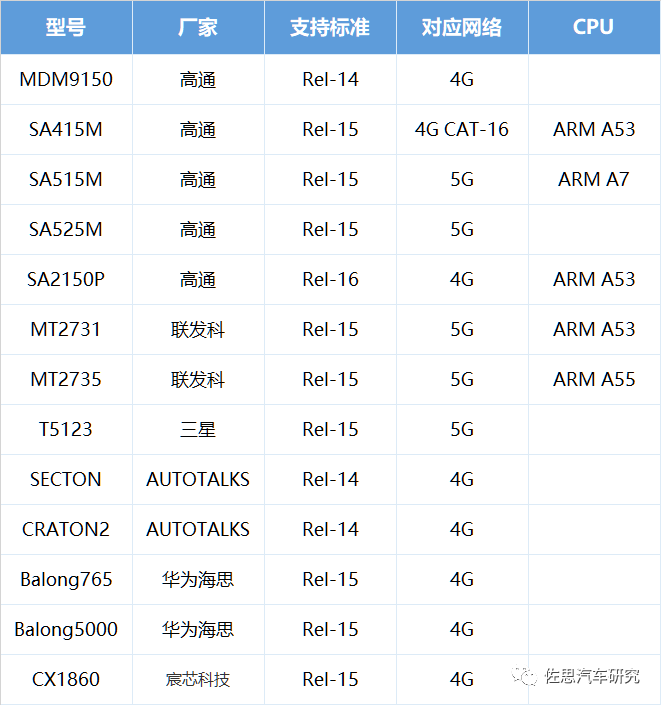Select the MT2735 cell
Screen dimensions: 661x705
tap(66, 379)
